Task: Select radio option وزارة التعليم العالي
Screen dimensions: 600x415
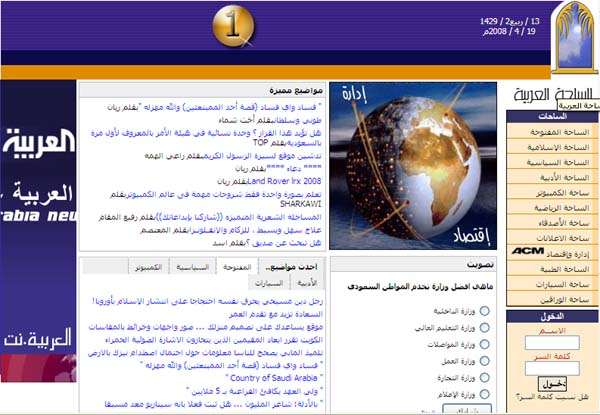Action: [x=484, y=328]
